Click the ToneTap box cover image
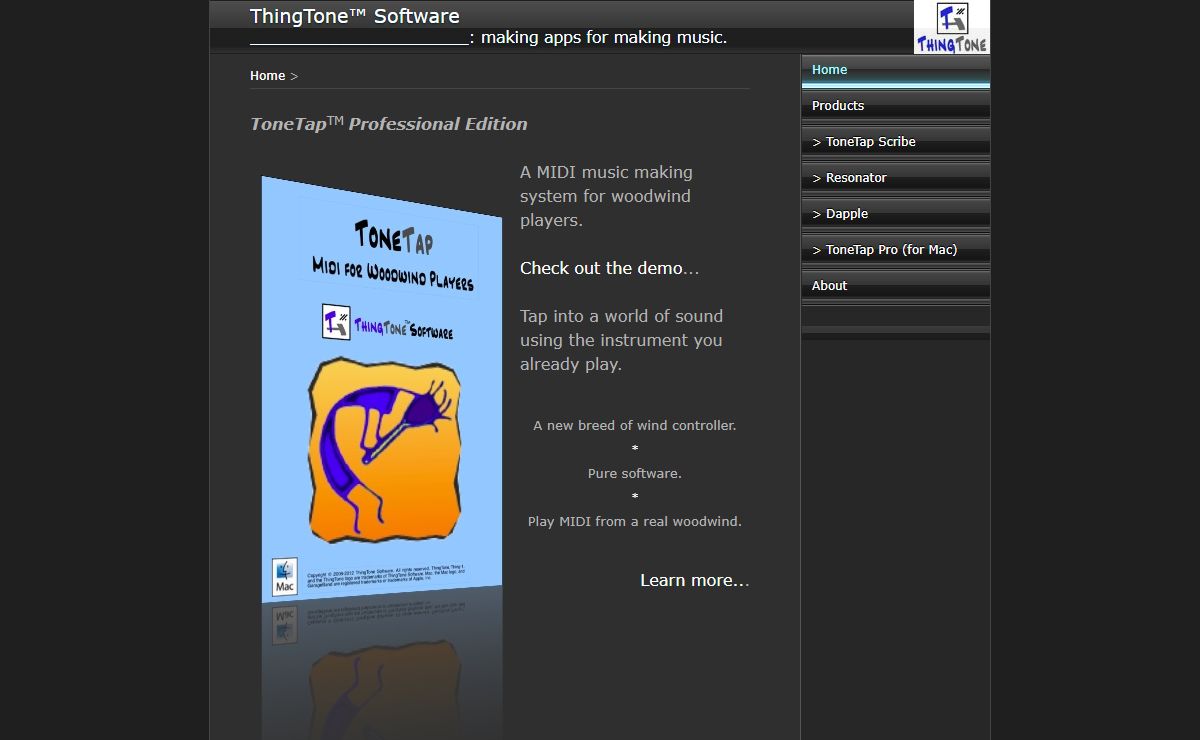The width and height of the screenshot is (1200, 740). [x=382, y=390]
